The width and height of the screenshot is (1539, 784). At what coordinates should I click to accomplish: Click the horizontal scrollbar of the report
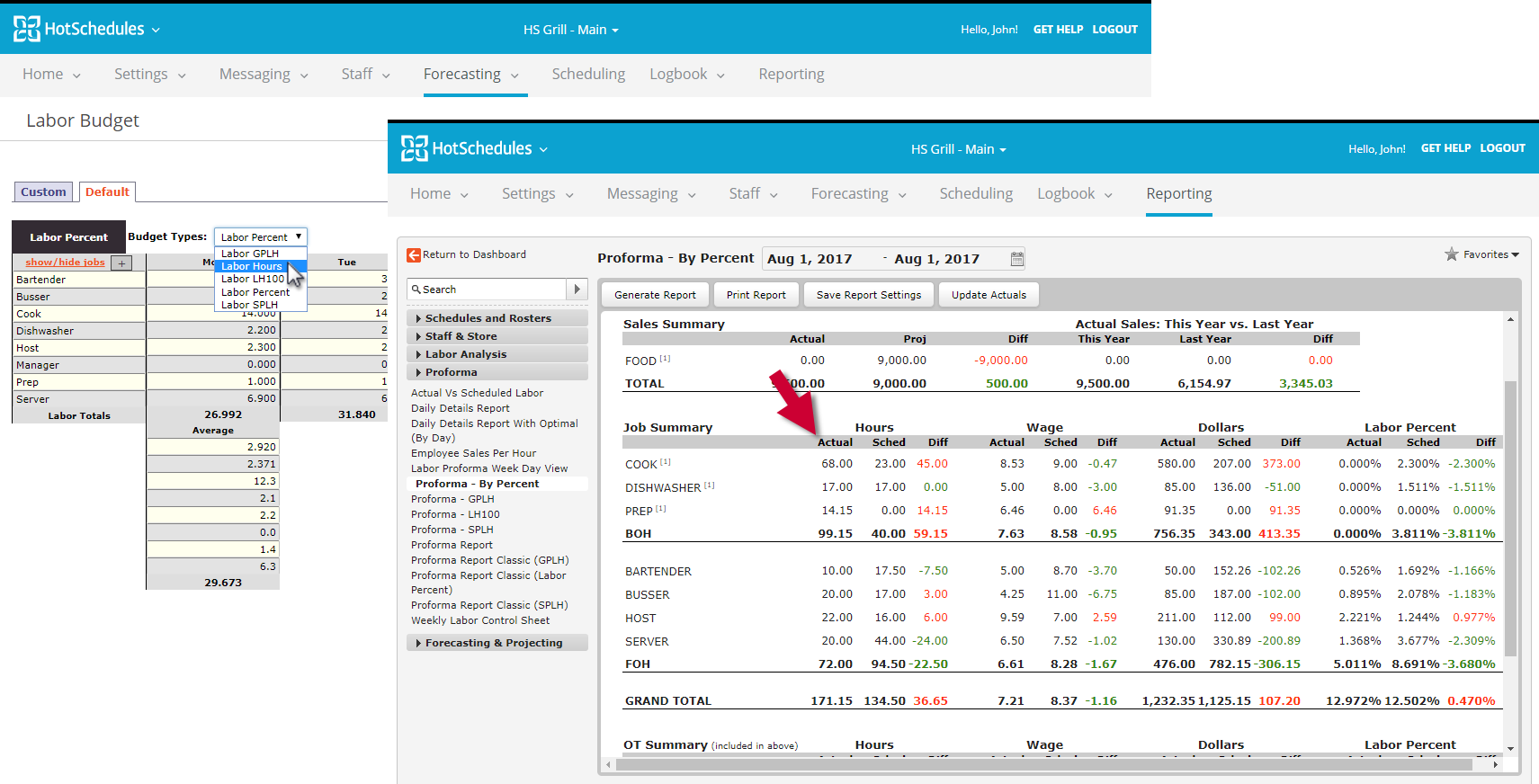coord(1043,764)
